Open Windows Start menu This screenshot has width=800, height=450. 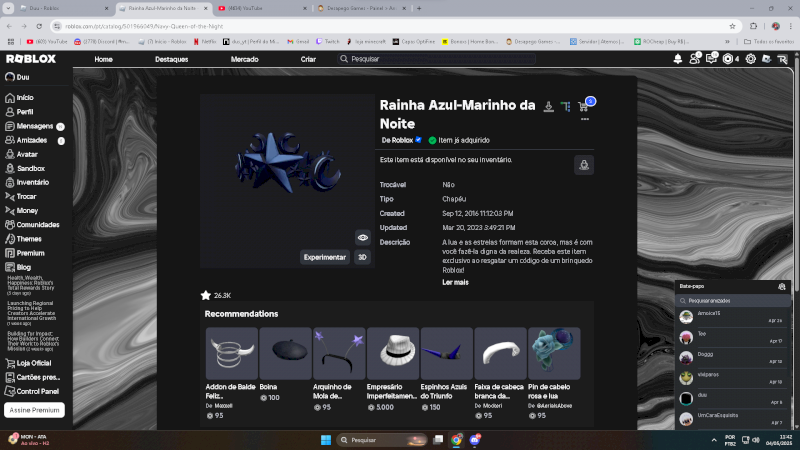(326, 440)
